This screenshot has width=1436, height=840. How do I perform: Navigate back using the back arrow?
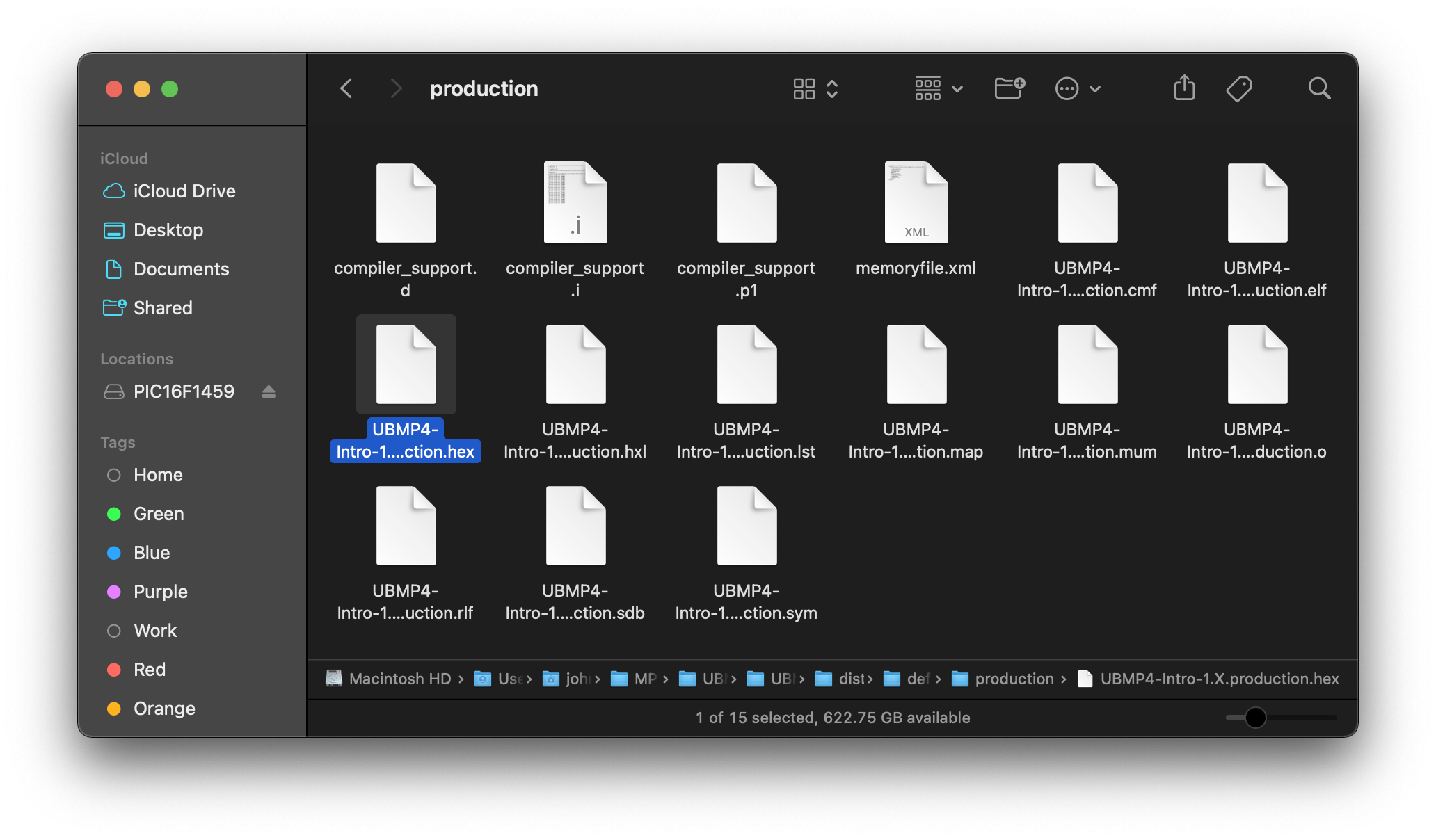(x=346, y=88)
